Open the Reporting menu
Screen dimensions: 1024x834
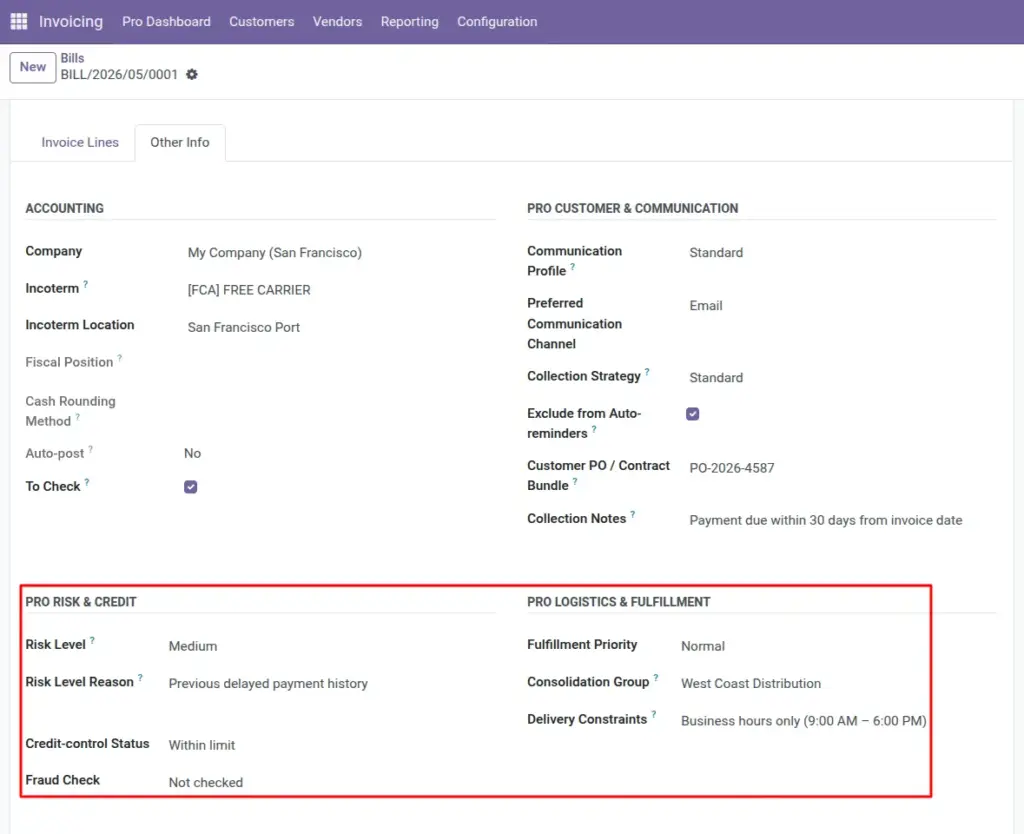point(410,22)
